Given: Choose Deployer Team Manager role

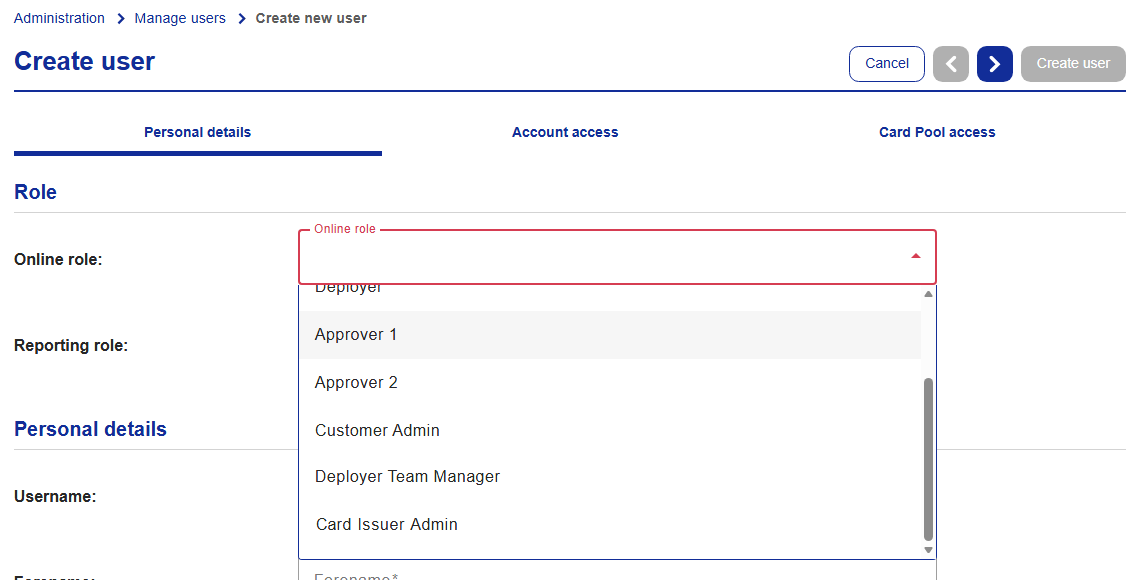Looking at the screenshot, I should pos(610,477).
